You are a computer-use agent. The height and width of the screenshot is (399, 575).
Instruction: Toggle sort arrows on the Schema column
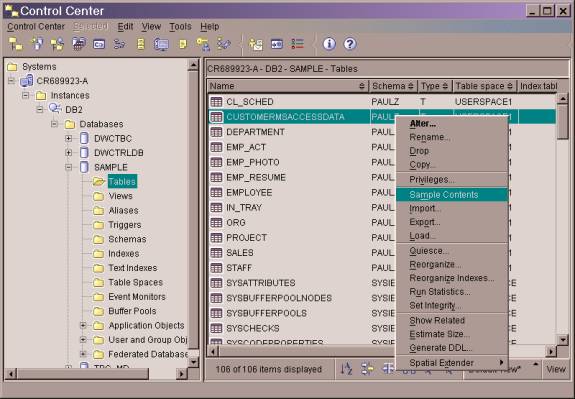[x=411, y=86]
